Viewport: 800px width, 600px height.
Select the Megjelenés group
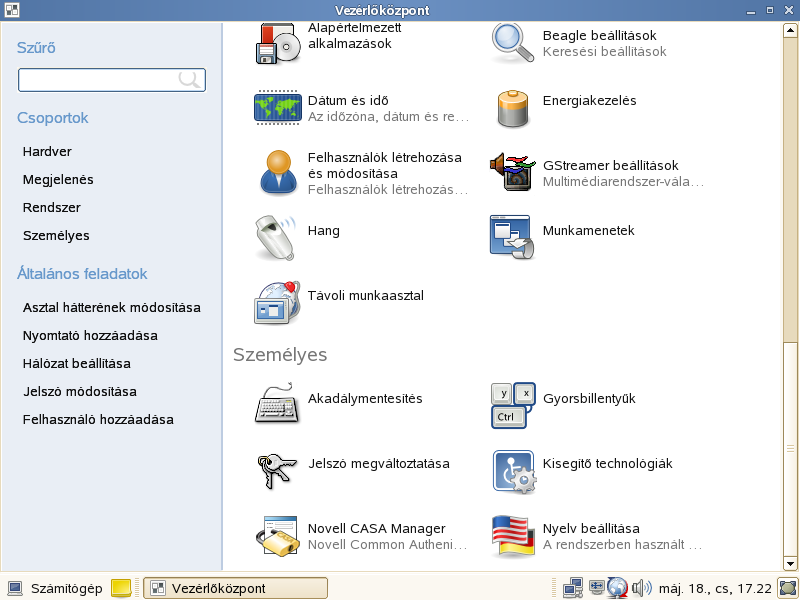coord(58,180)
